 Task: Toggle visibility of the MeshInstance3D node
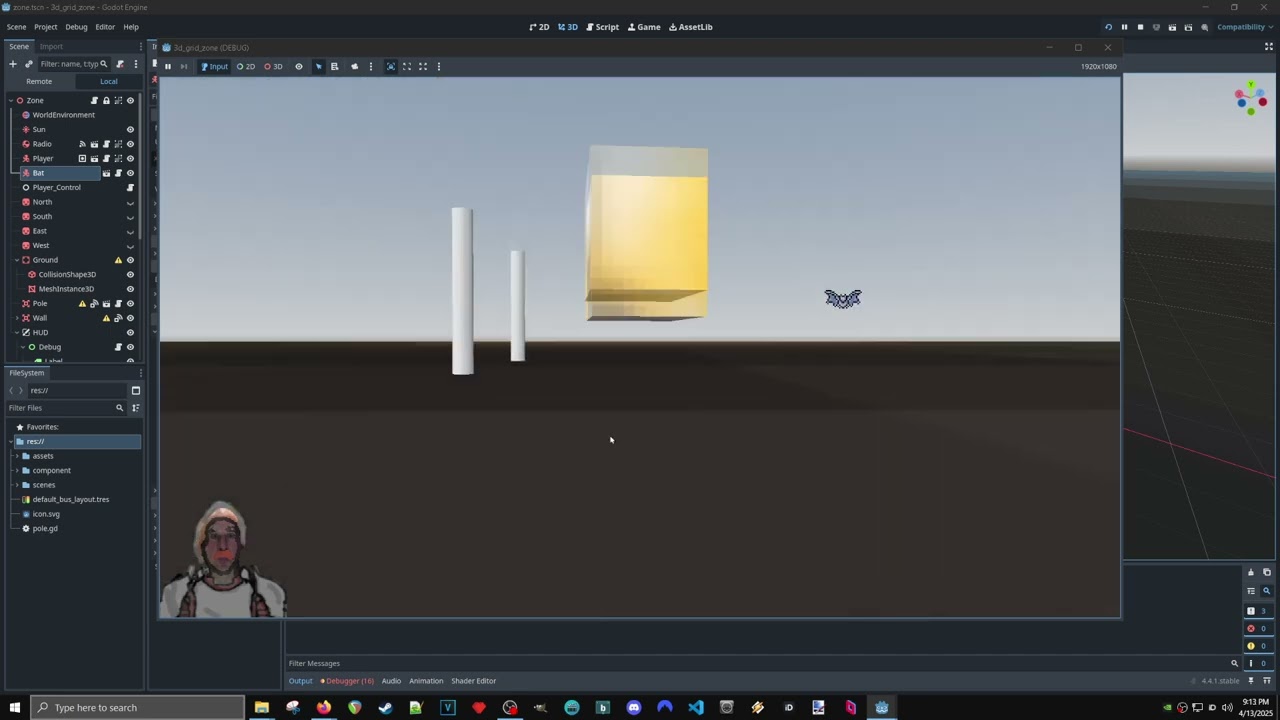point(130,289)
